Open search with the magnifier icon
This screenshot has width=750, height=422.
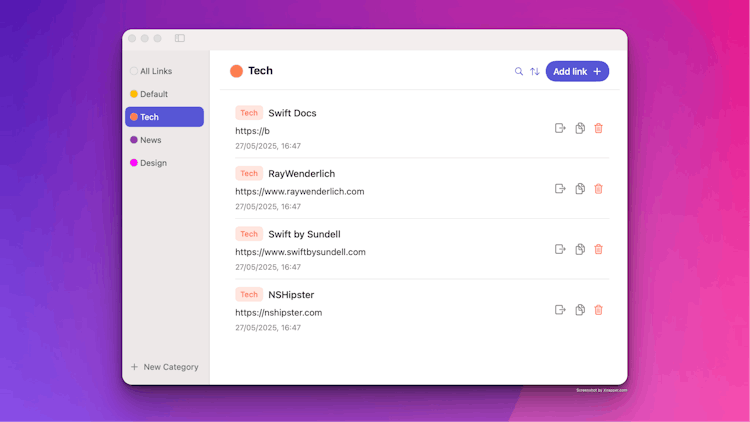click(518, 72)
